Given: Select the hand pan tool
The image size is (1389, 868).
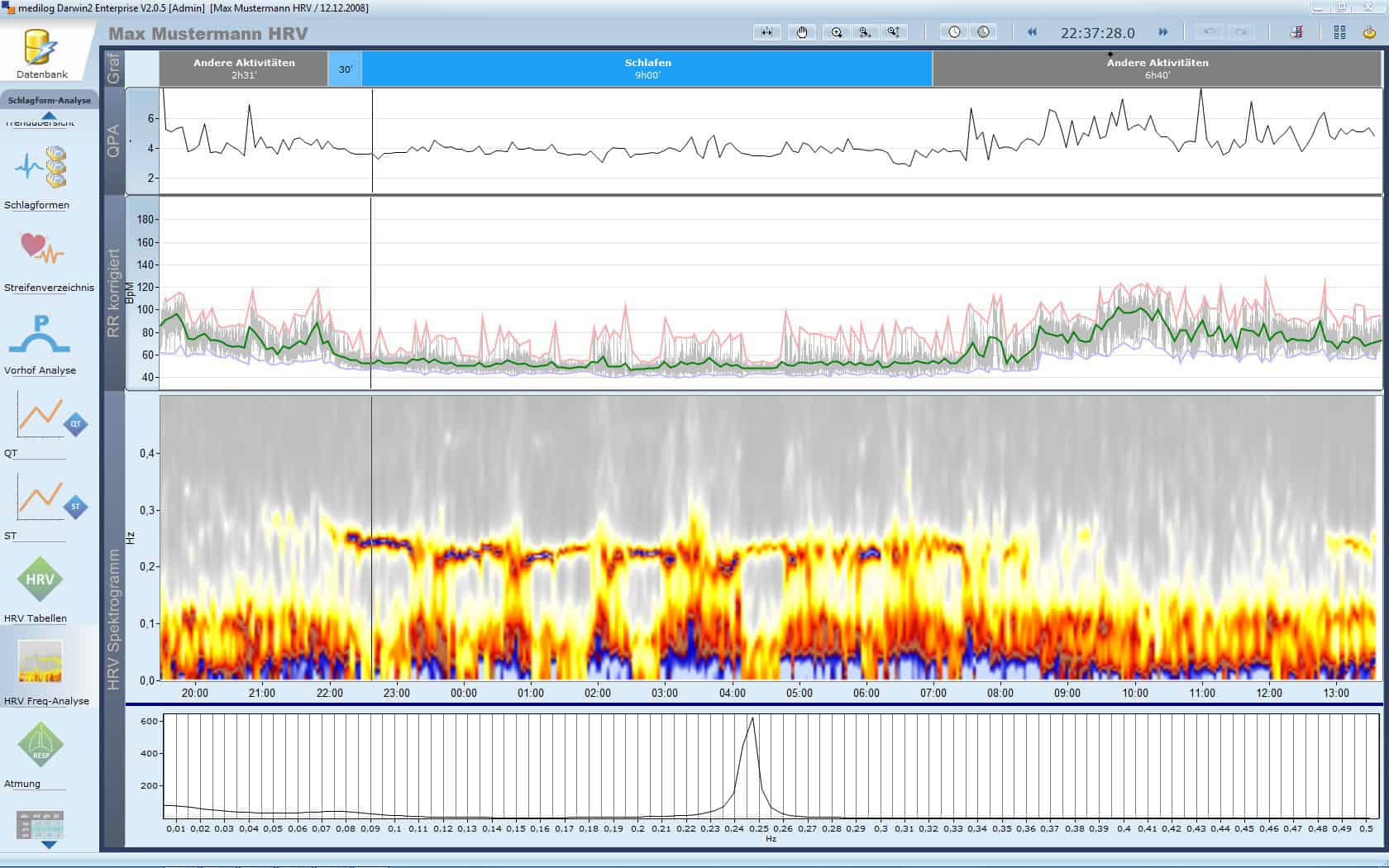Looking at the screenshot, I should [802, 32].
